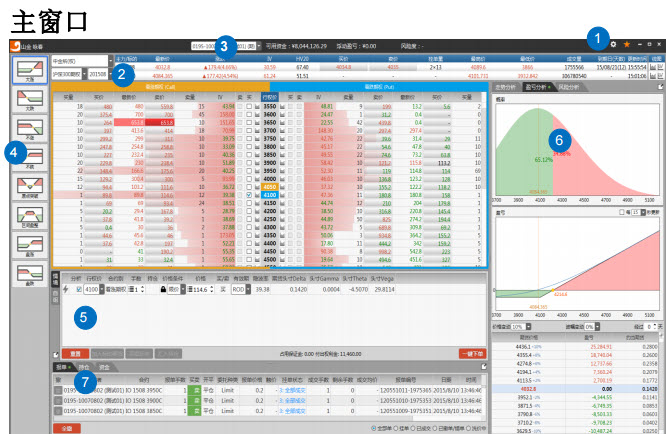Open call-side chart icon for strike 4400
This screenshot has width=666, height=434.
click(257, 244)
